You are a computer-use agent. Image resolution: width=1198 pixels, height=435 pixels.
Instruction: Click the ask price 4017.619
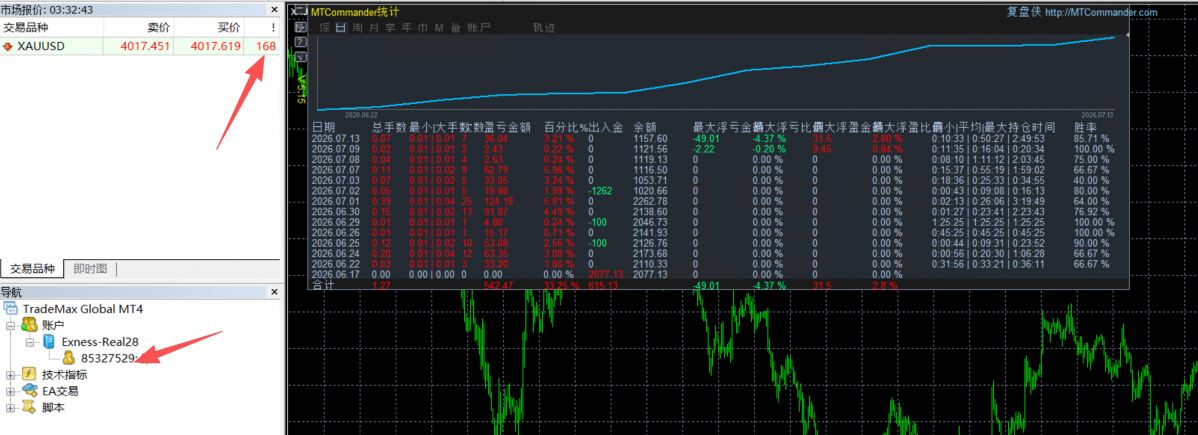pos(216,46)
